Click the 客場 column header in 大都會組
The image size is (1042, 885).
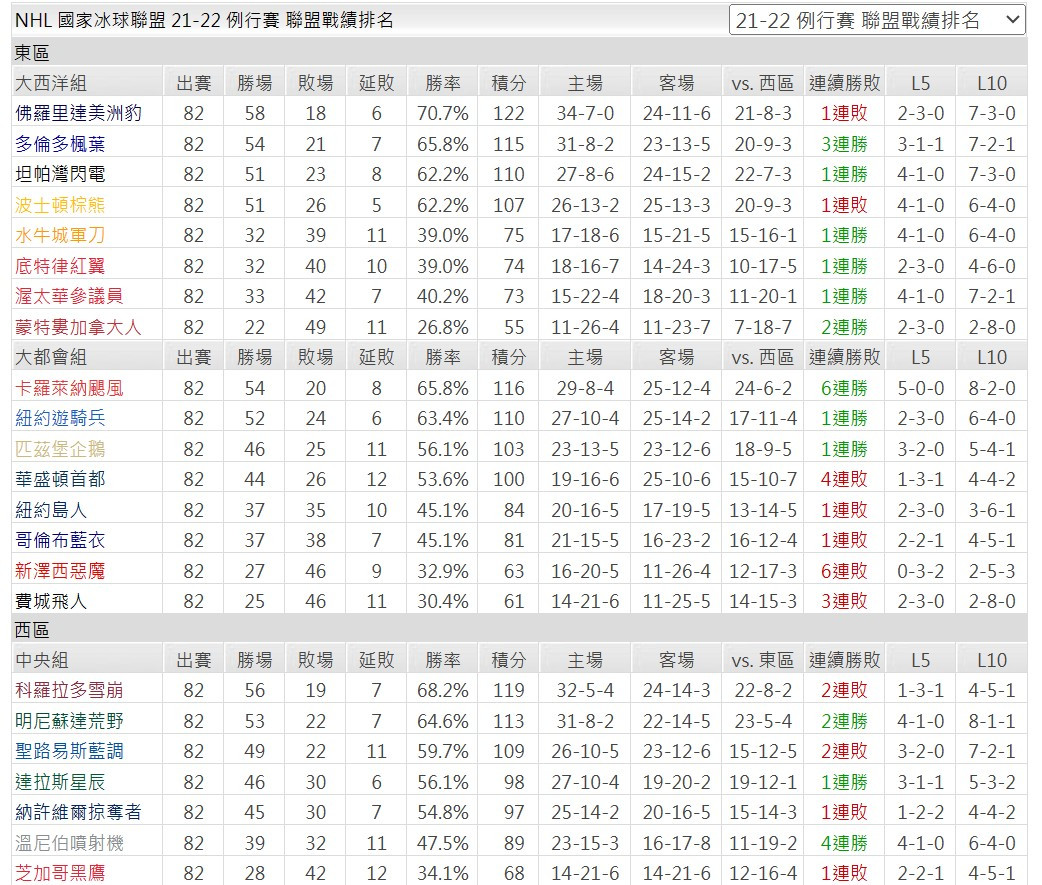677,357
